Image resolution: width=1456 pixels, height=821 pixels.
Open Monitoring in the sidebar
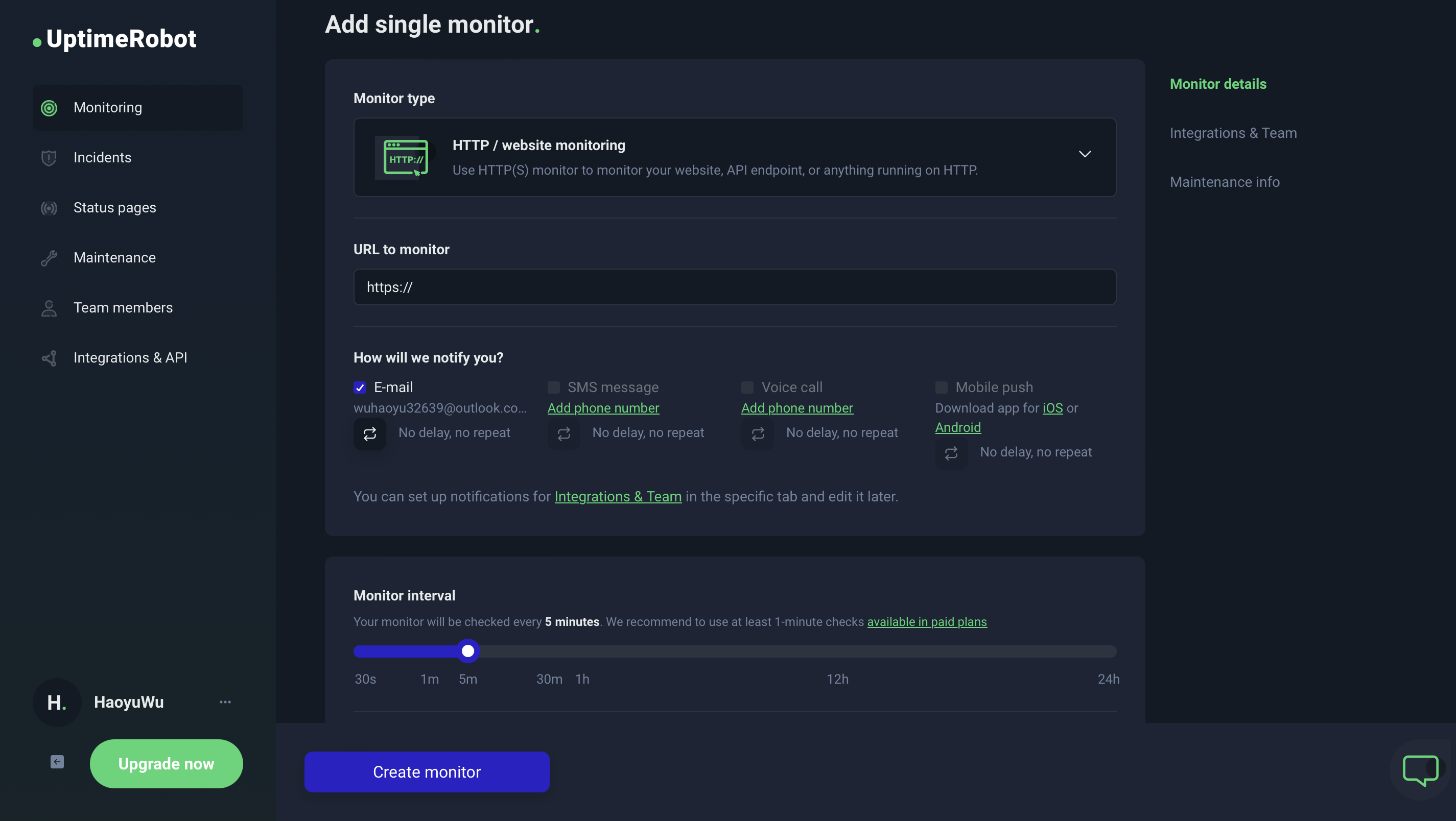pyautogui.click(x=137, y=107)
